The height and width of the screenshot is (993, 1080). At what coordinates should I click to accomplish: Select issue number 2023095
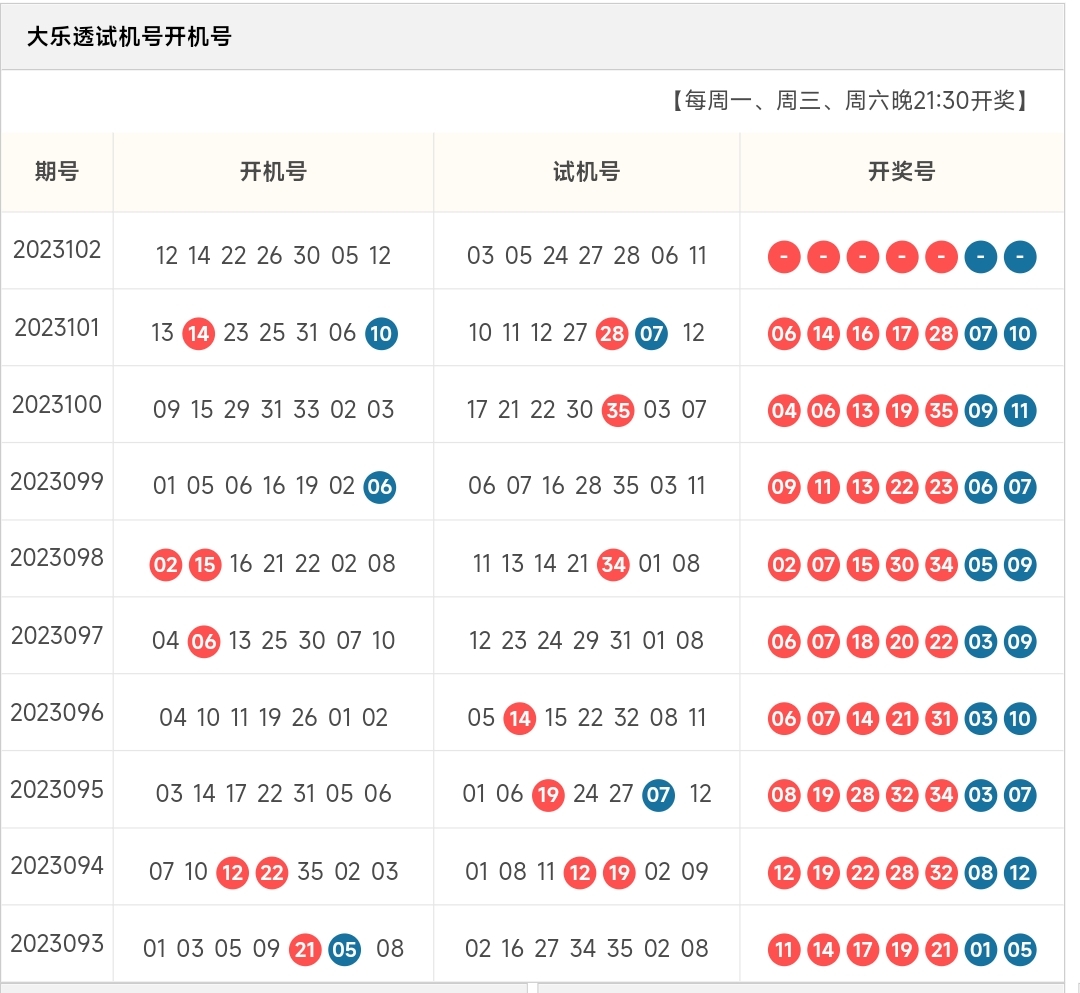(x=57, y=789)
